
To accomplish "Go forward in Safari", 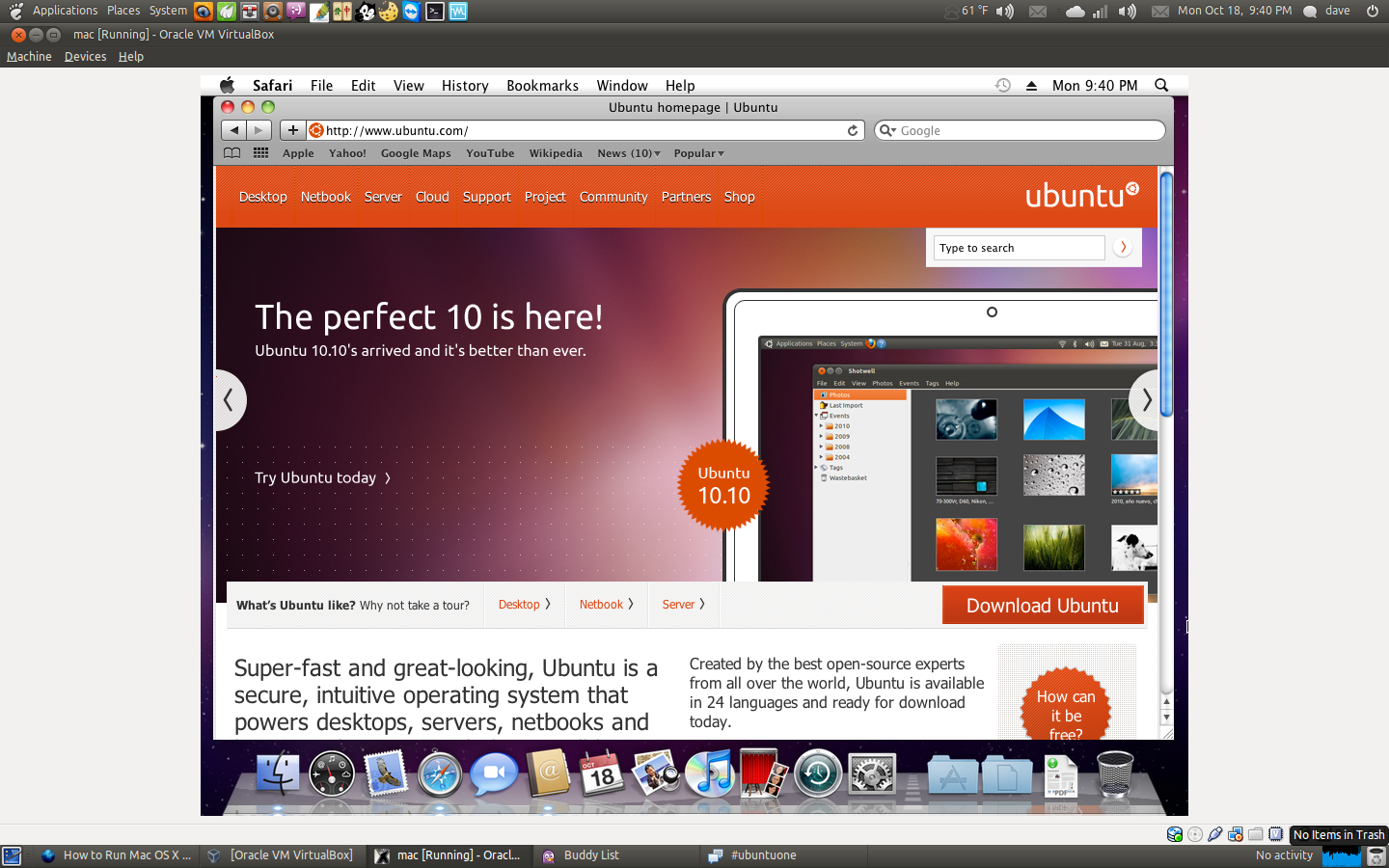I will [x=259, y=130].
